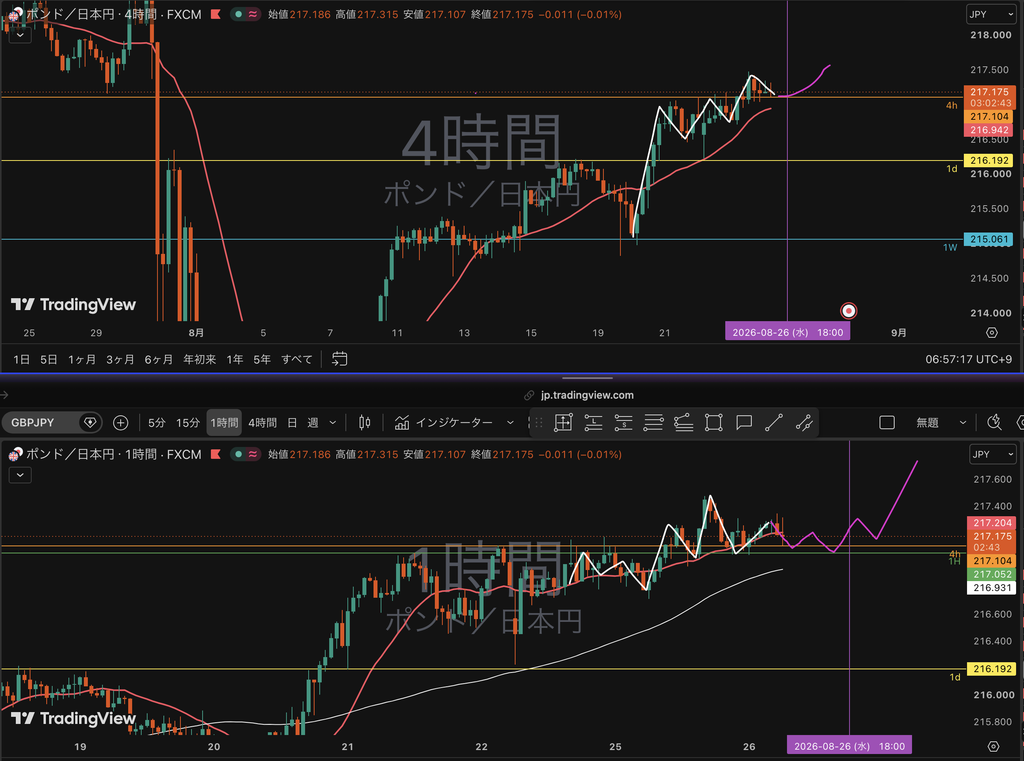This screenshot has width=1024, height=761.
Task: Click the 06:57:17 UTC+9 timezone clock
Action: (x=968, y=359)
